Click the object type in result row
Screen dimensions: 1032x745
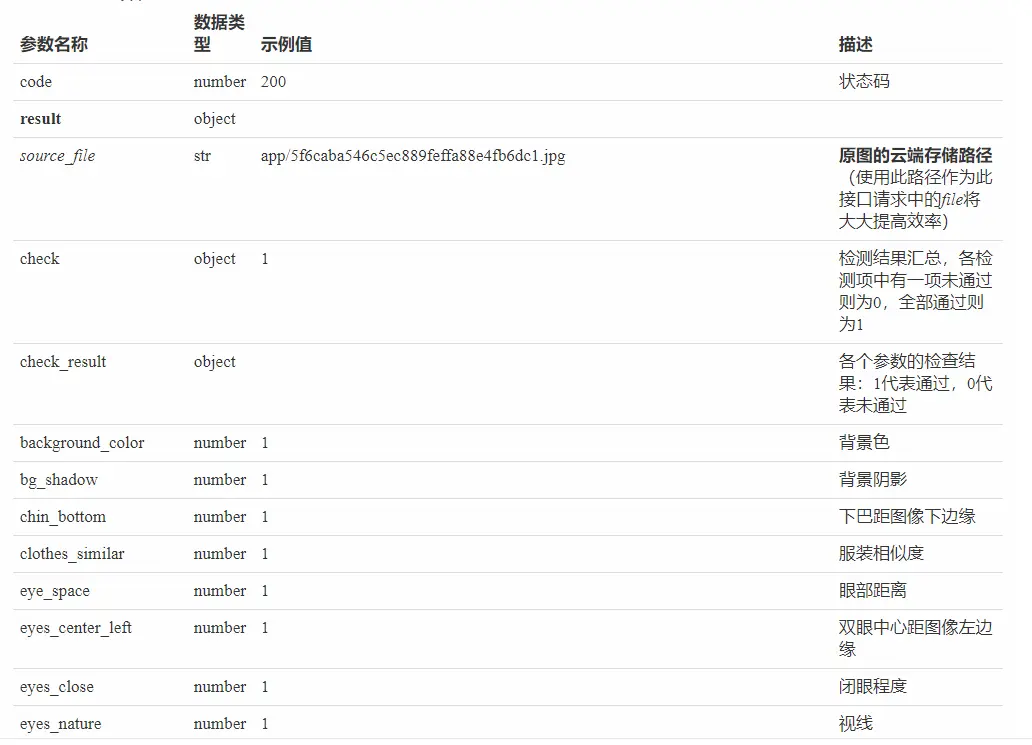point(215,119)
